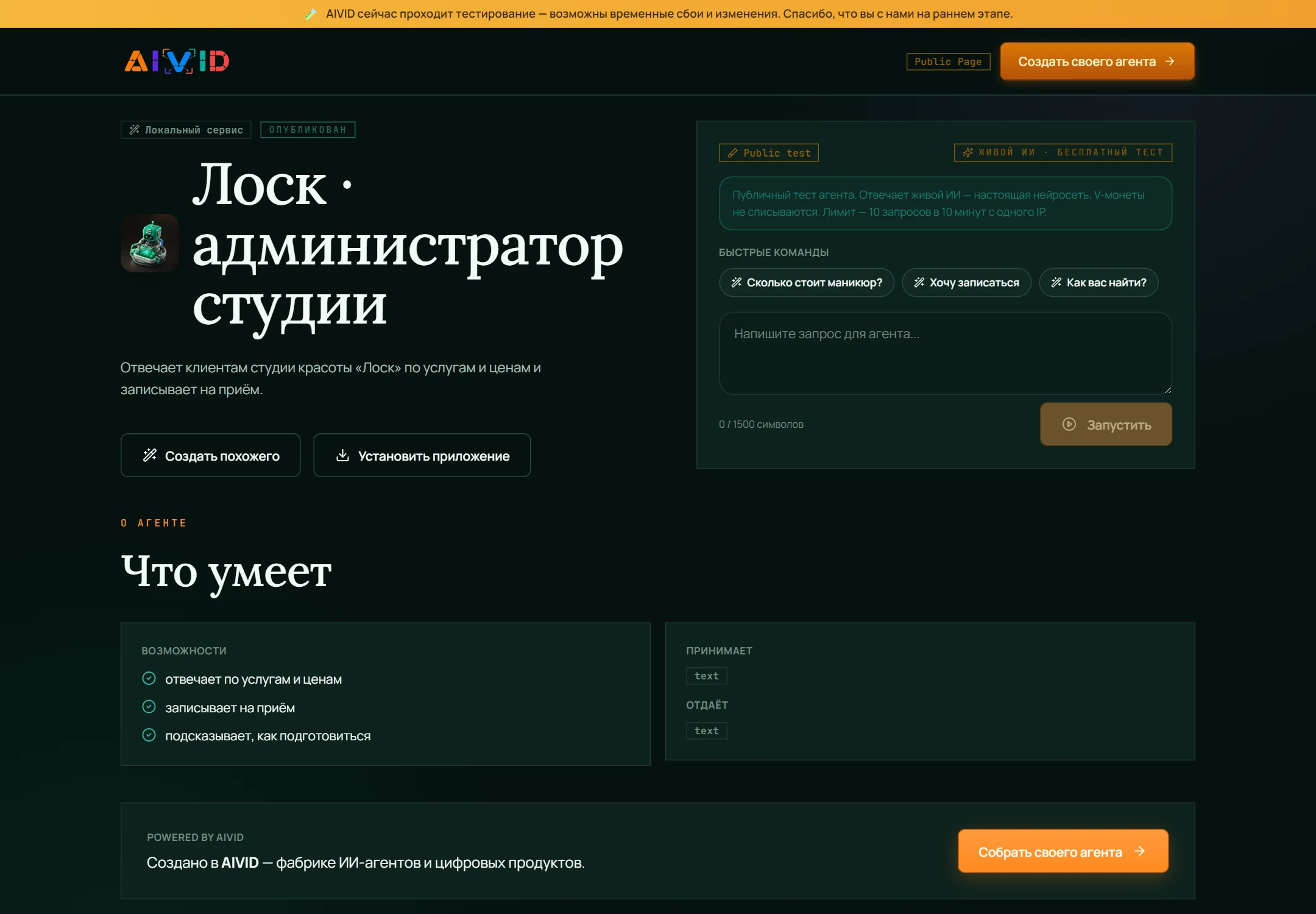Click the agent description paragraph

click(x=331, y=379)
